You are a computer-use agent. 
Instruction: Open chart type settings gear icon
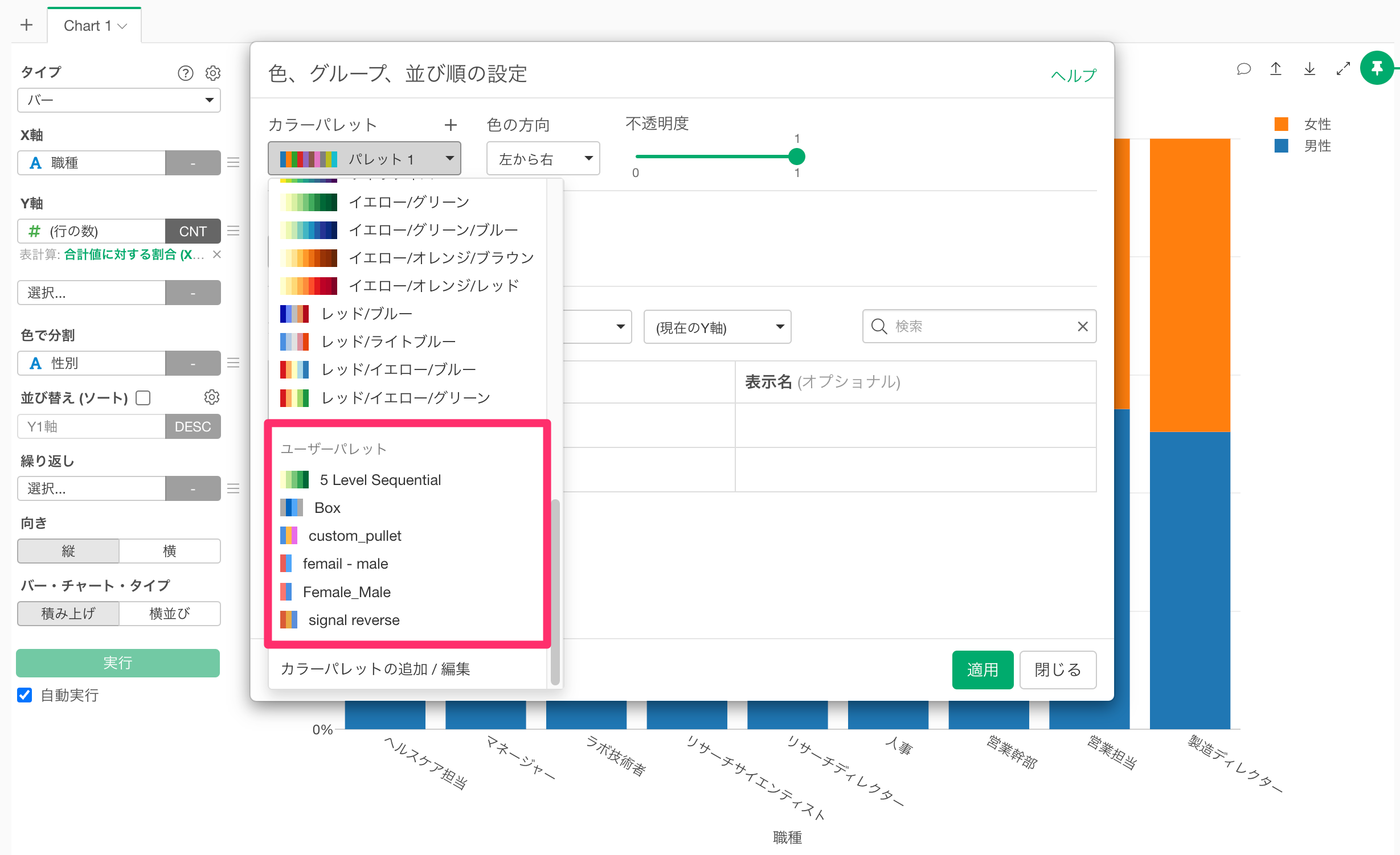[x=213, y=73]
